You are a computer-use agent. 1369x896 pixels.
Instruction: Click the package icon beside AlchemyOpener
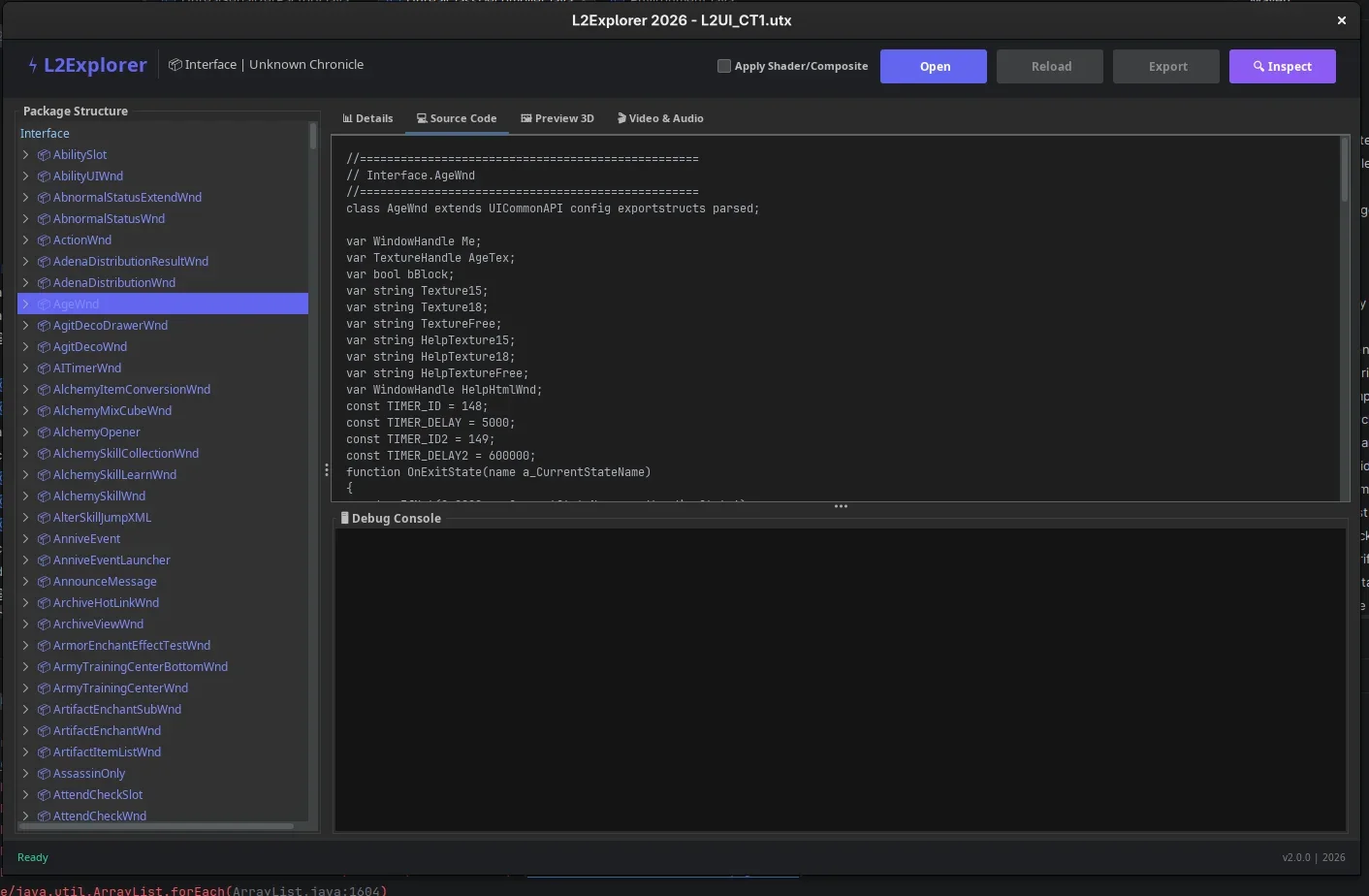point(44,432)
